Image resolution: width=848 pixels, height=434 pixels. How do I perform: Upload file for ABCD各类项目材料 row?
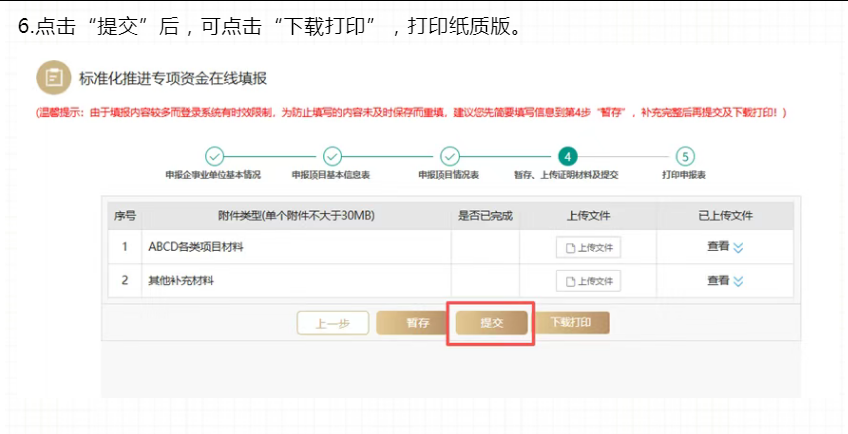(x=588, y=247)
